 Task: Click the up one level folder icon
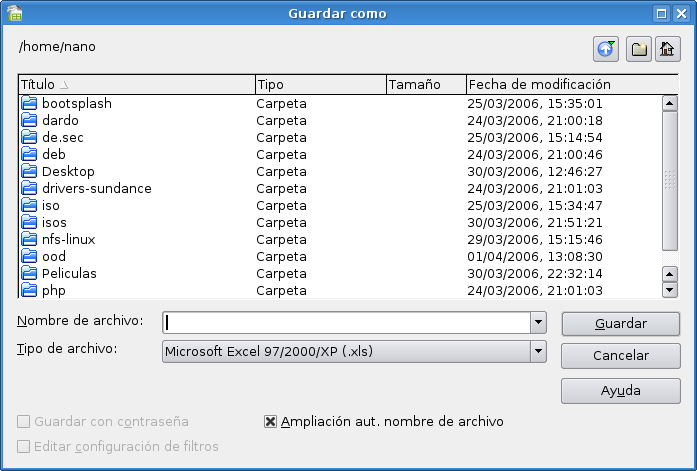[x=606, y=49]
